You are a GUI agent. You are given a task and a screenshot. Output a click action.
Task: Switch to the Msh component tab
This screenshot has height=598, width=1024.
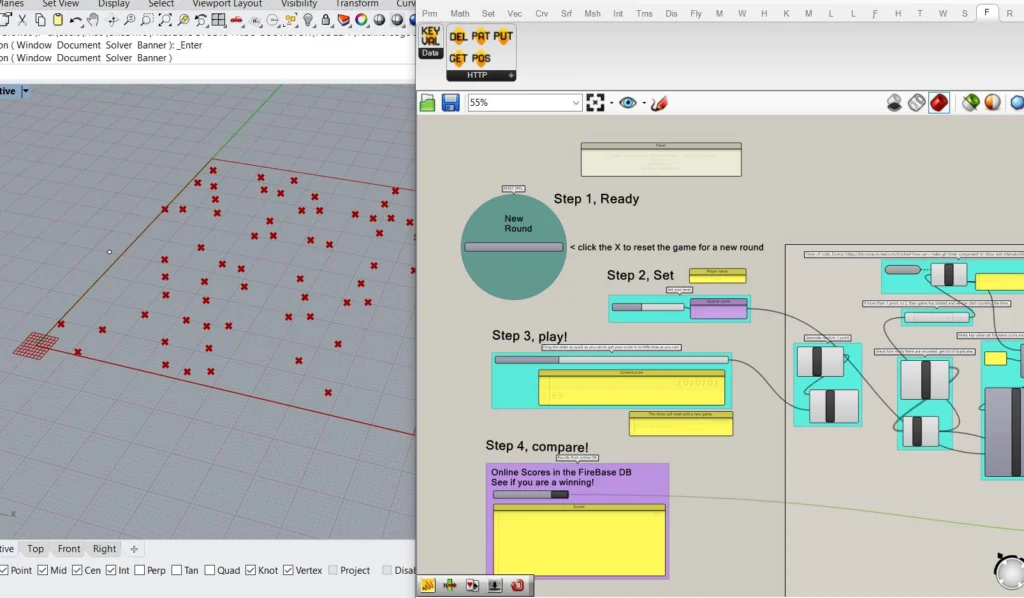tap(592, 13)
